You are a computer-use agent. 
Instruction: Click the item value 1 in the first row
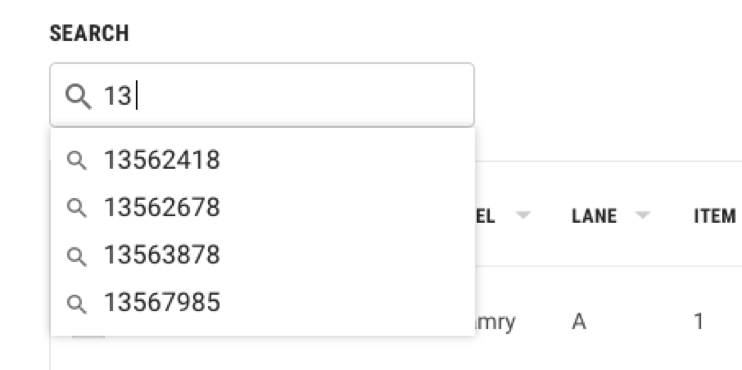click(x=698, y=322)
